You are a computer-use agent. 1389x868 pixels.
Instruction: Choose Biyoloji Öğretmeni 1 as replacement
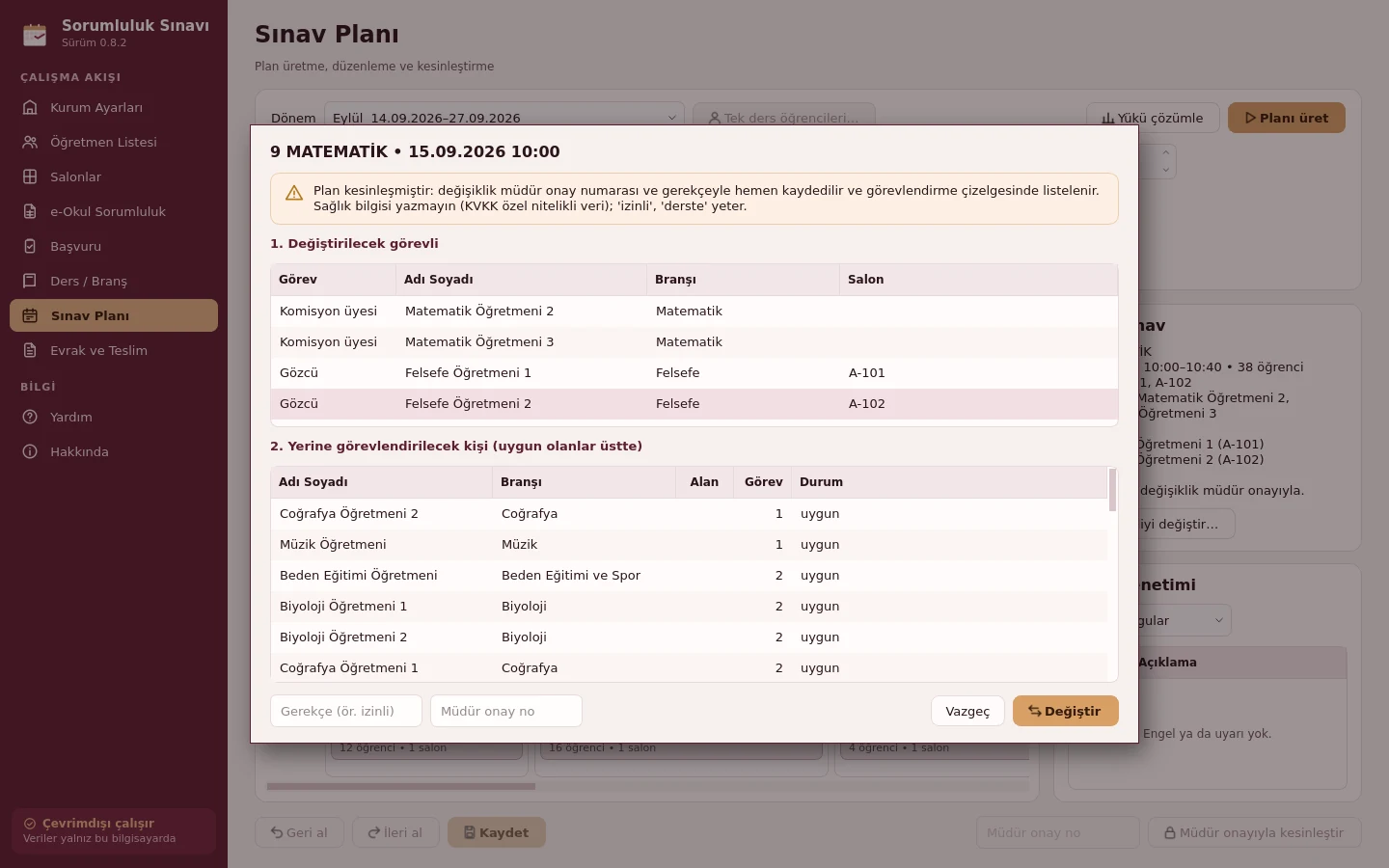tap(689, 607)
